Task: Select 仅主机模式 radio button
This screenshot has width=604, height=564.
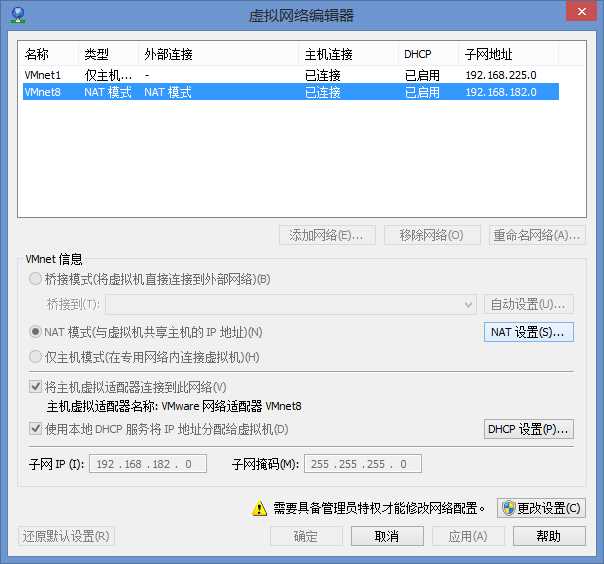Action: coord(35,357)
